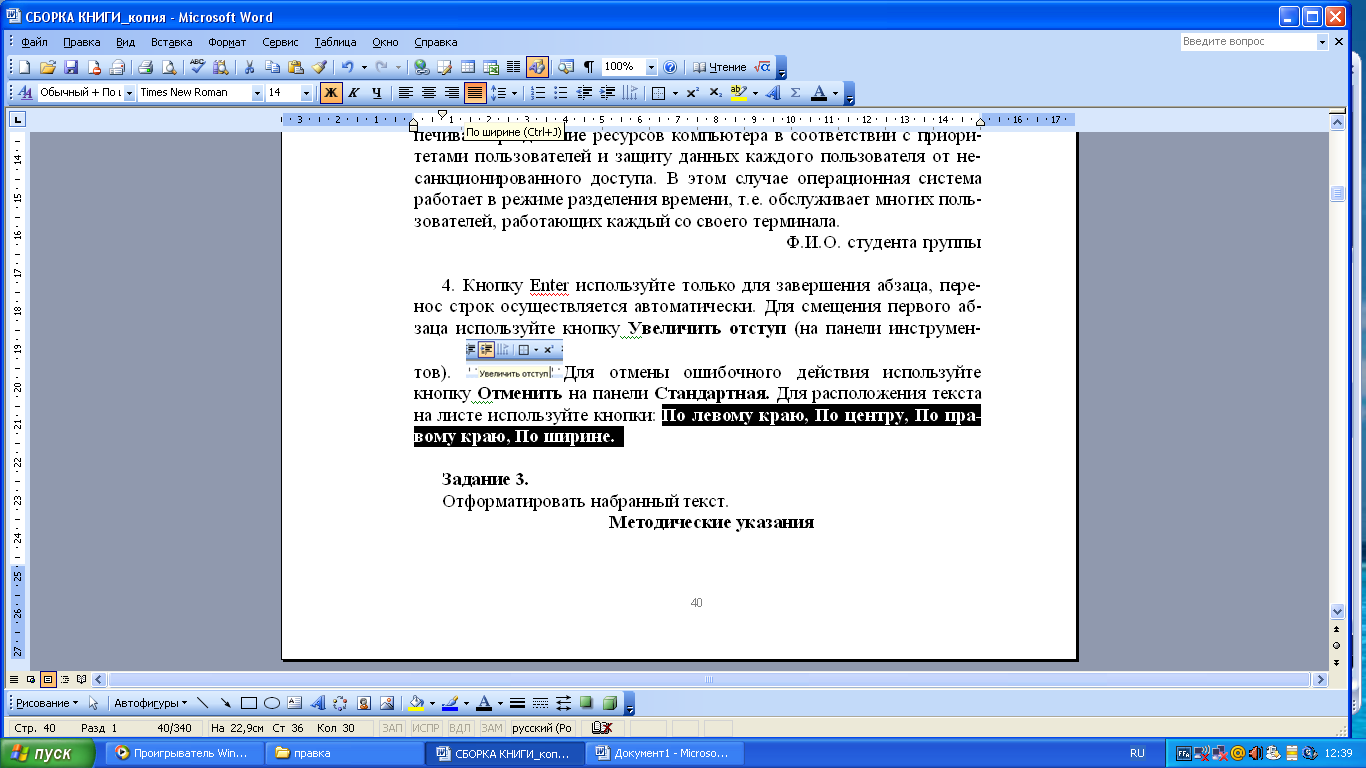Open the 100% zoom dropdown
The image size is (1366, 768).
[652, 67]
